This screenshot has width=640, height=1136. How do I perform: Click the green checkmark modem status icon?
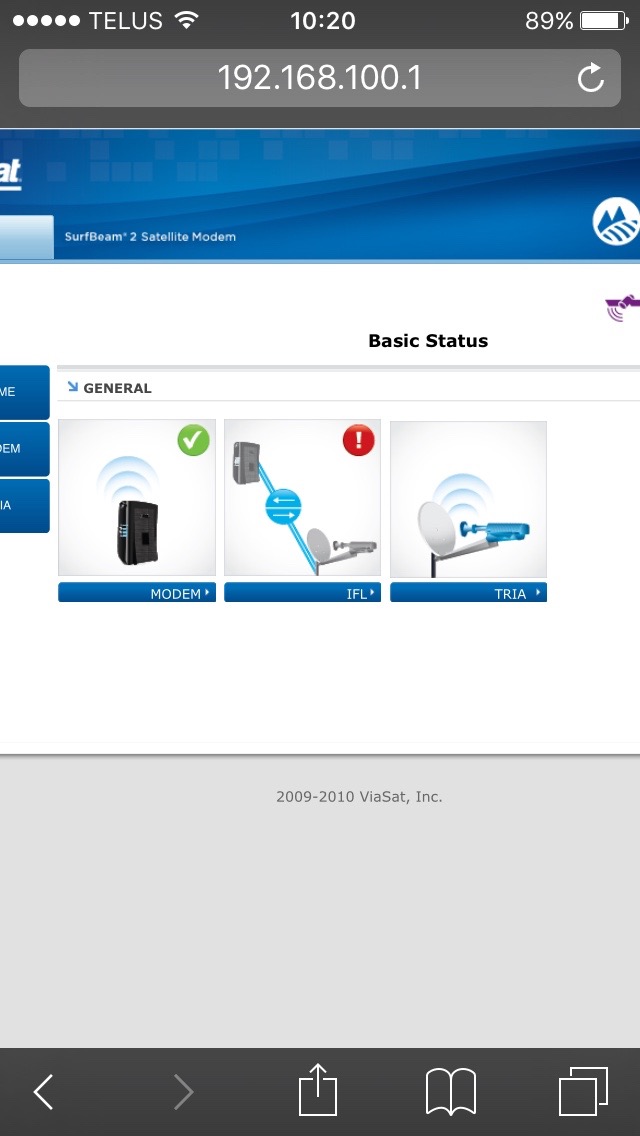(194, 440)
